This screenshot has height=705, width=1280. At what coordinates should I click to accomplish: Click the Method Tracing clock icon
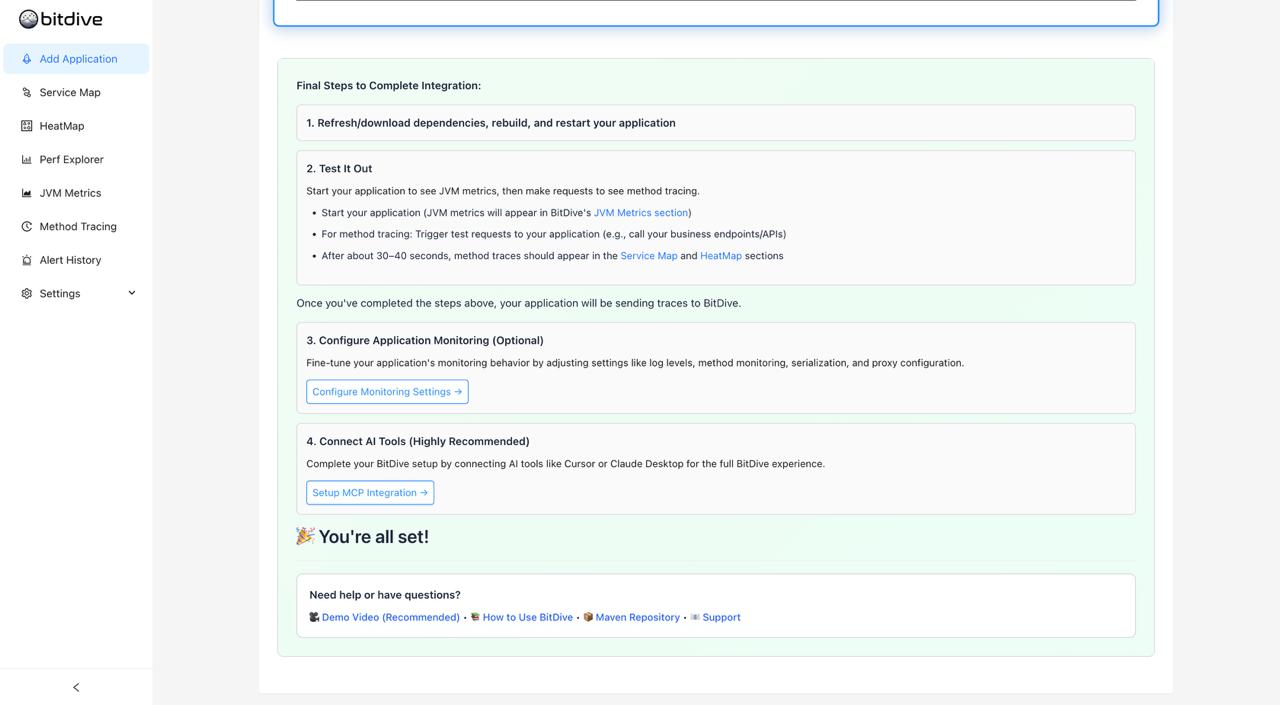tap(27, 227)
